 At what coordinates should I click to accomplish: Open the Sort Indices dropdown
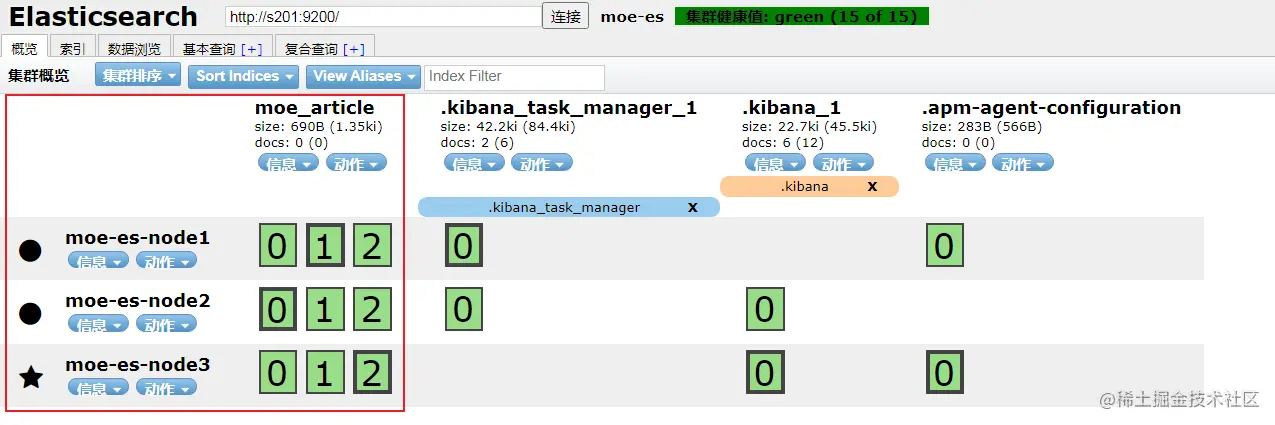[x=244, y=76]
